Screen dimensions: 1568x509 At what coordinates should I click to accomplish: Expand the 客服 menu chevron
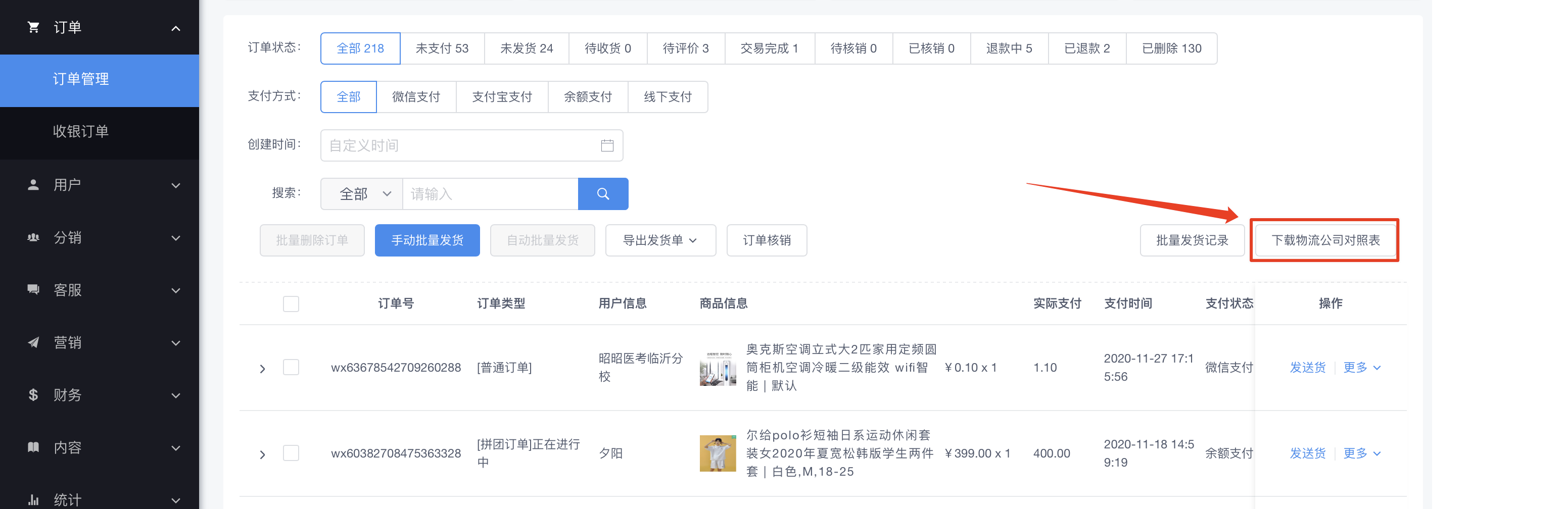click(x=176, y=291)
